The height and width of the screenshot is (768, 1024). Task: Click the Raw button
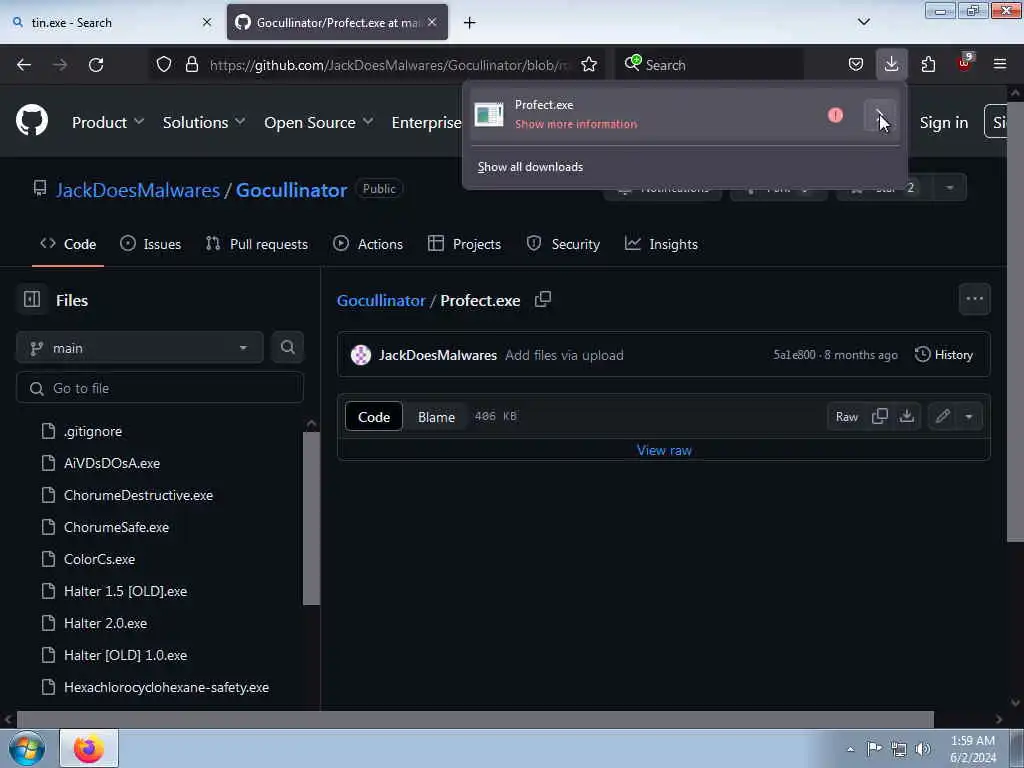[x=846, y=417]
